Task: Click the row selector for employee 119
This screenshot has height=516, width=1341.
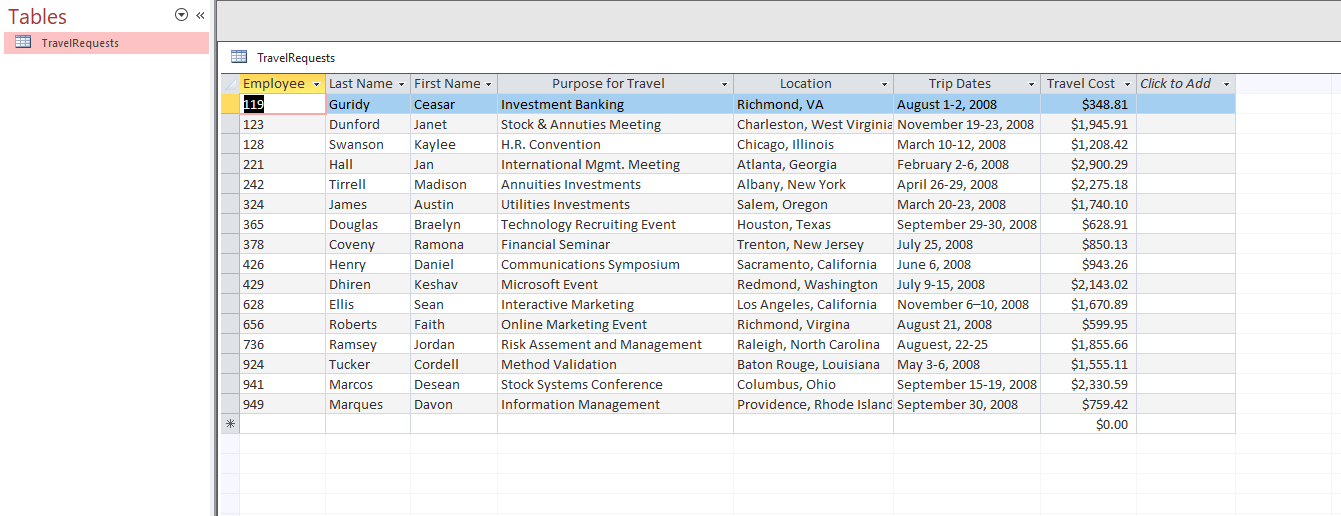Action: coord(230,104)
